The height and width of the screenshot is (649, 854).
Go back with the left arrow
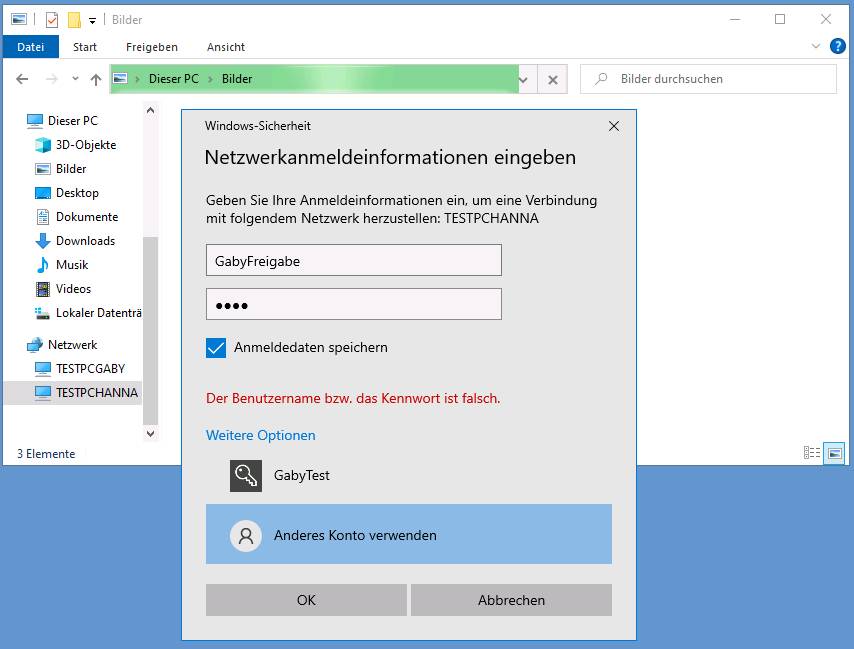coord(22,79)
